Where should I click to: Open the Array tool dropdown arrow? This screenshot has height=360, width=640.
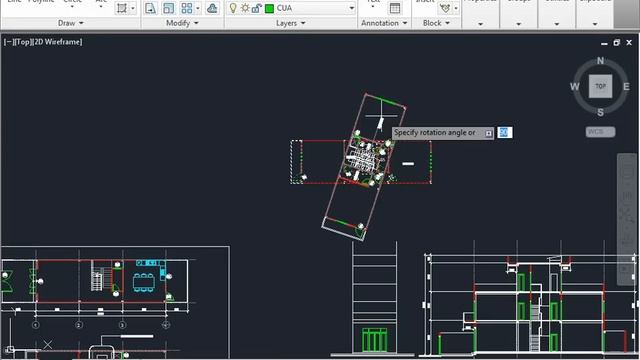tap(198, 8)
